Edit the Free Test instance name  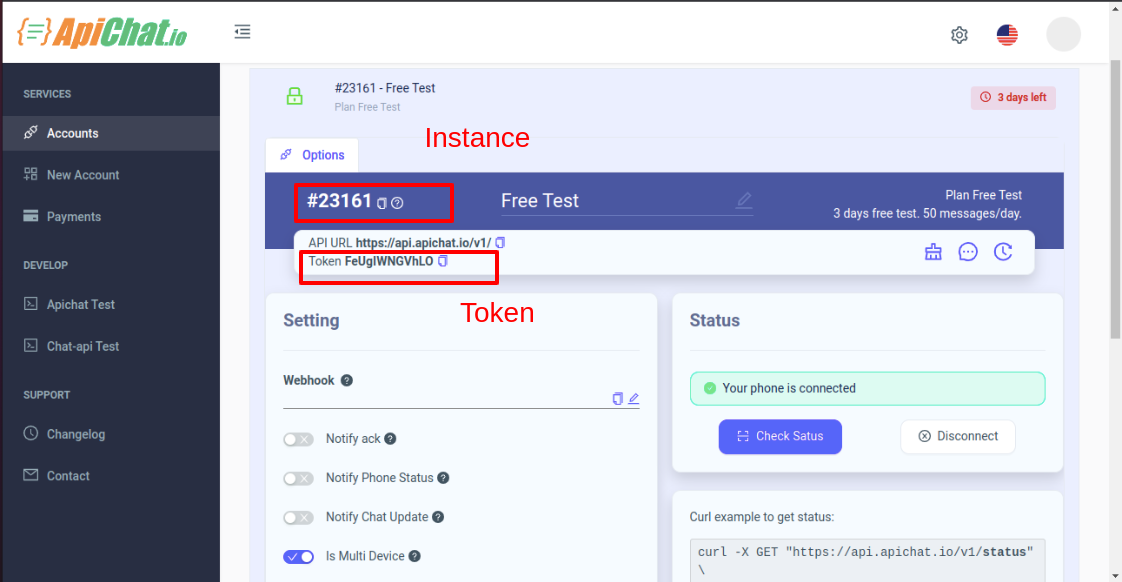[x=744, y=200]
